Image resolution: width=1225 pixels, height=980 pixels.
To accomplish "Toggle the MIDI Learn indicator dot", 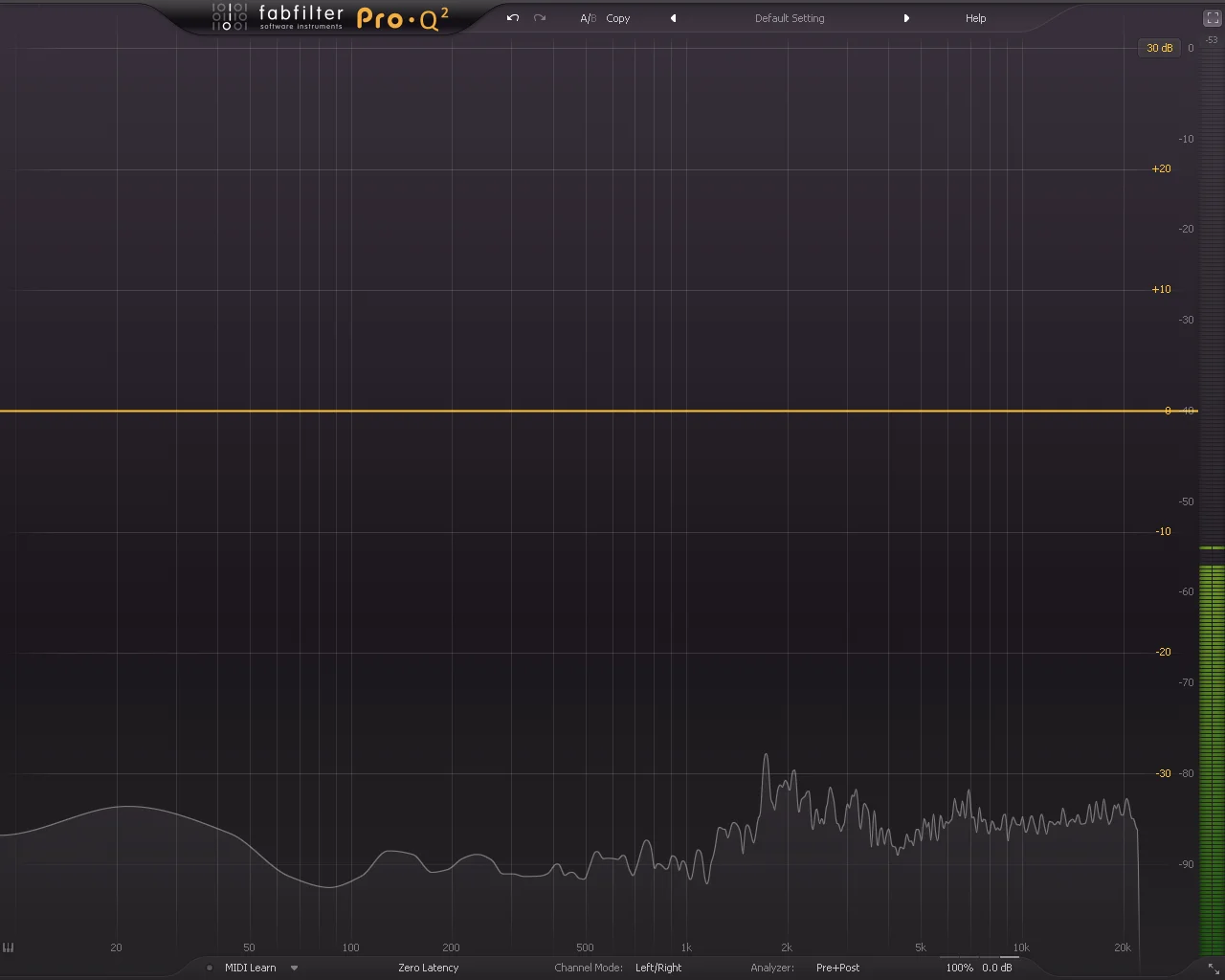I will tap(210, 968).
